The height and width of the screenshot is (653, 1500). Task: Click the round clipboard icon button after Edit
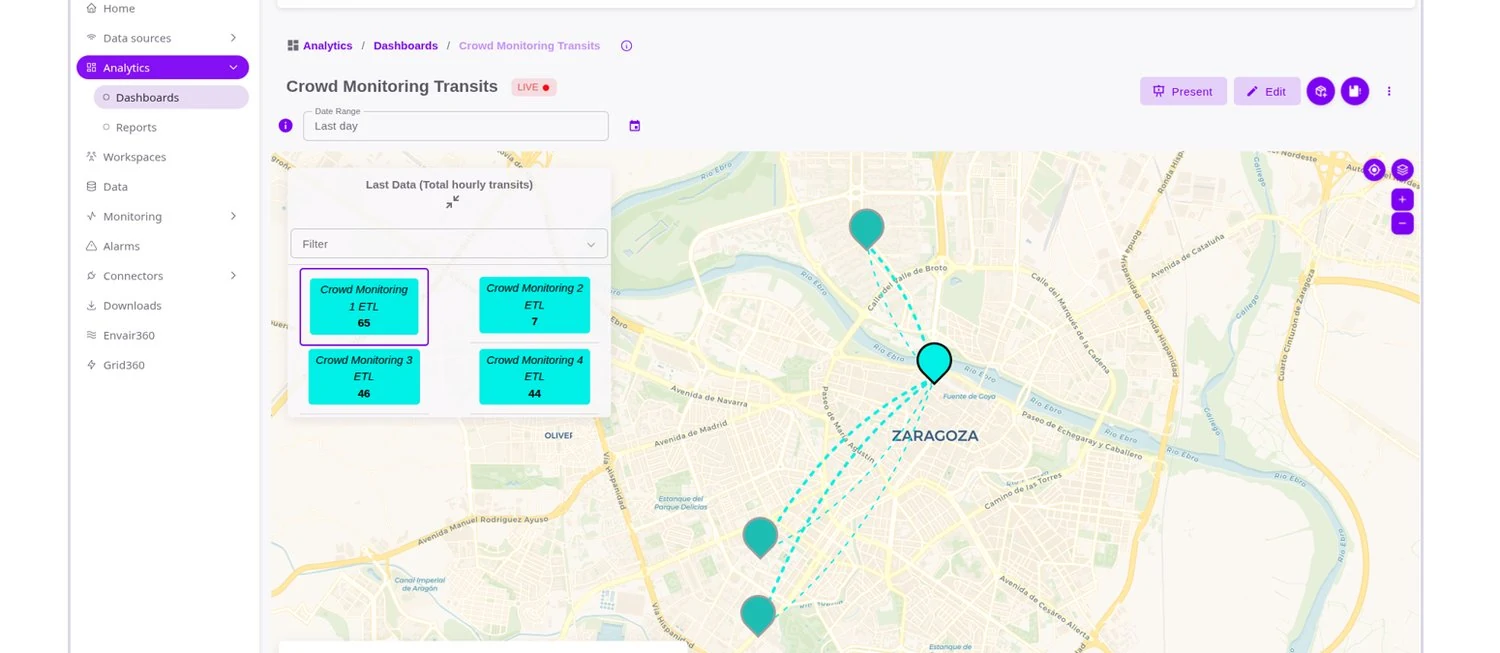[1354, 91]
